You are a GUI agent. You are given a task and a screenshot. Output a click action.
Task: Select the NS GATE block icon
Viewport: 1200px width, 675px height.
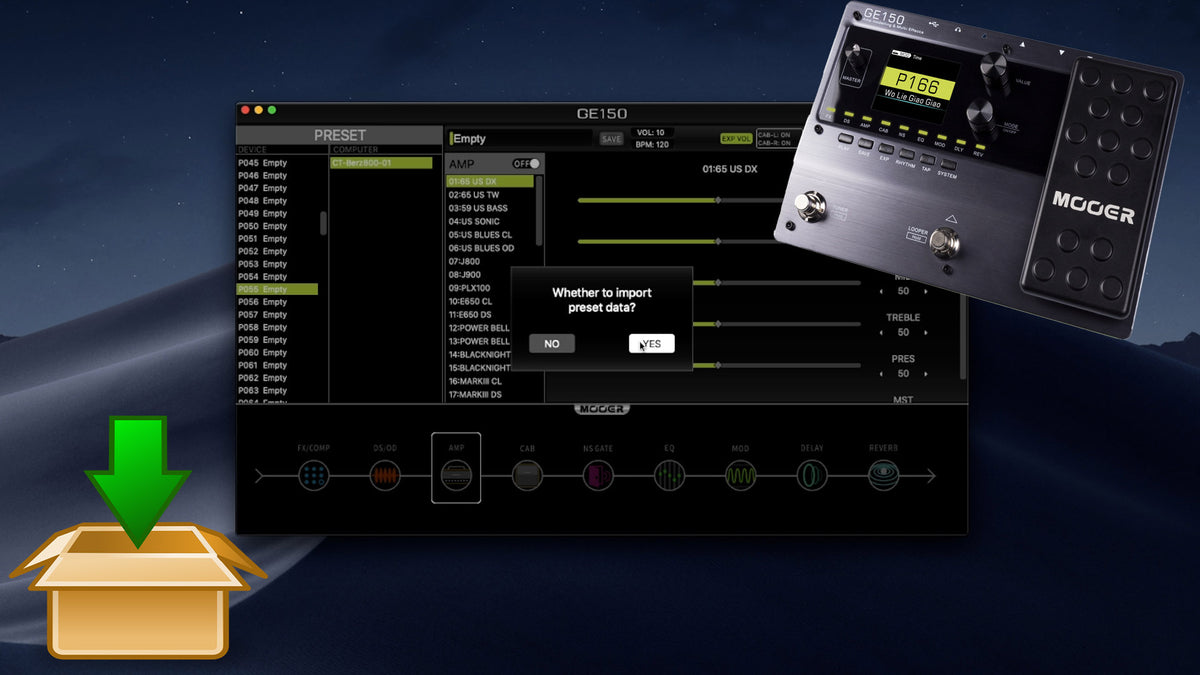pos(598,475)
